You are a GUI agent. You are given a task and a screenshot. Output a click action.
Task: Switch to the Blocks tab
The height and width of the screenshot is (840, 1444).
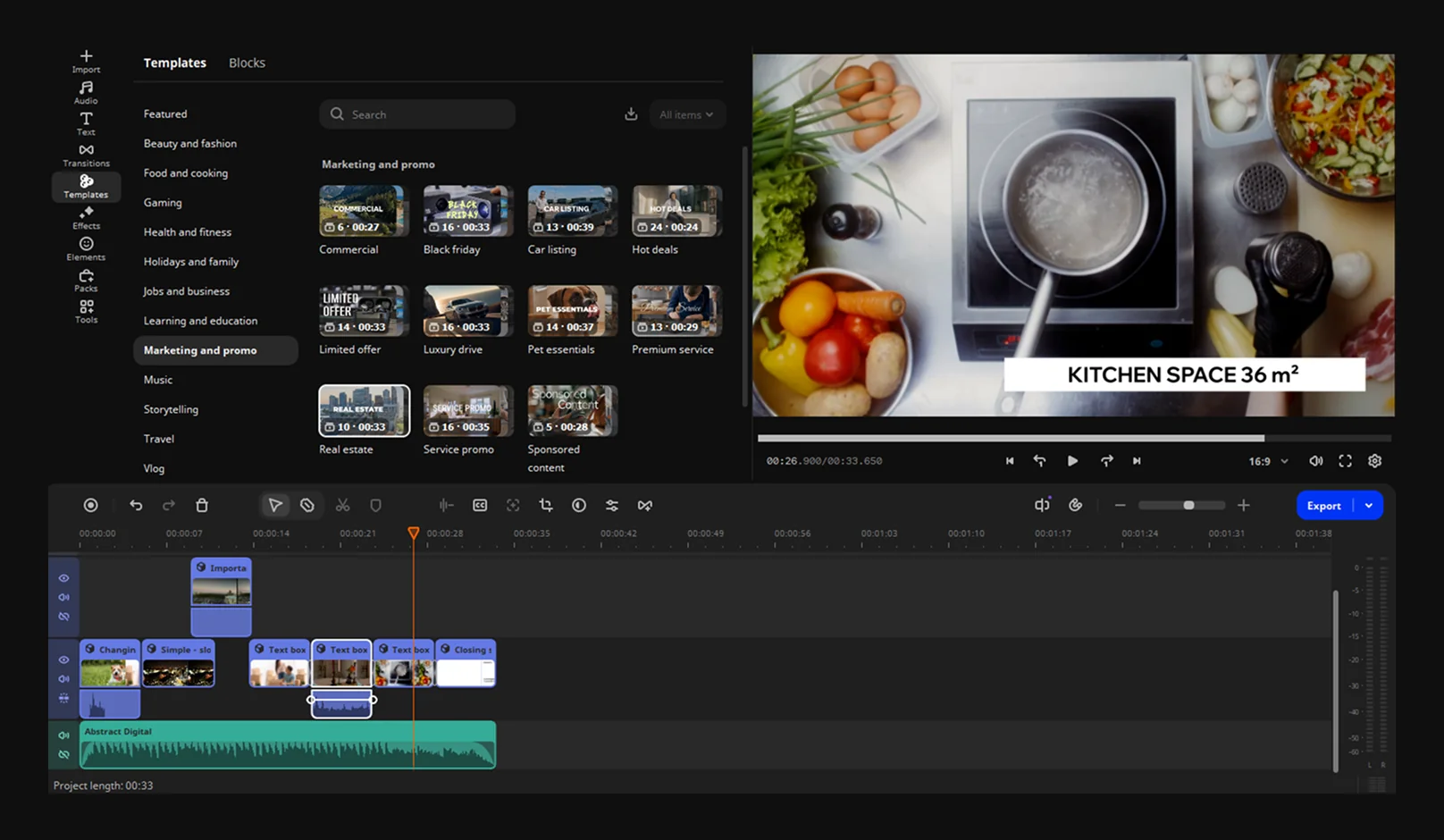(x=247, y=63)
